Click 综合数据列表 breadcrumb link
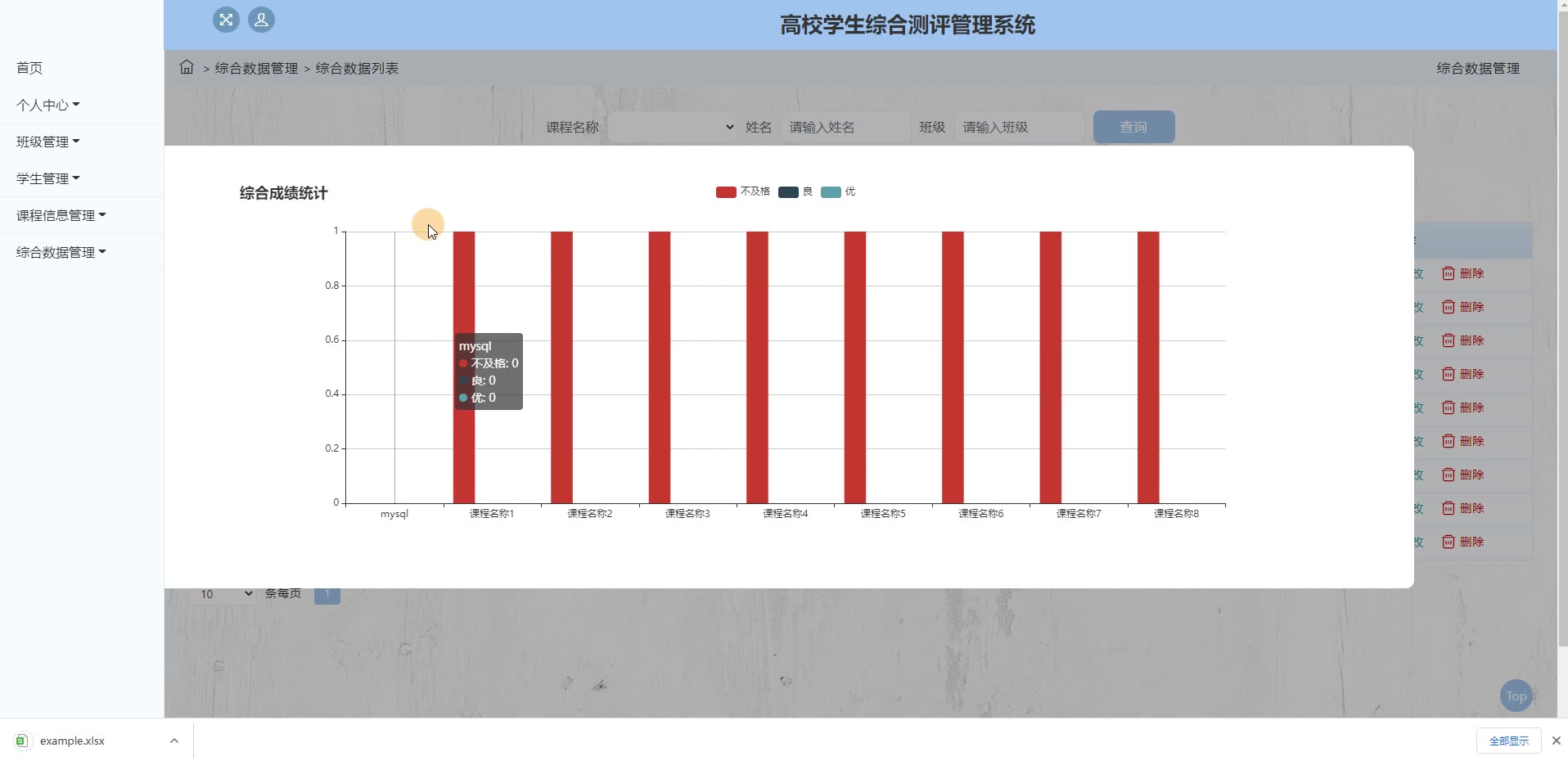 coord(357,68)
